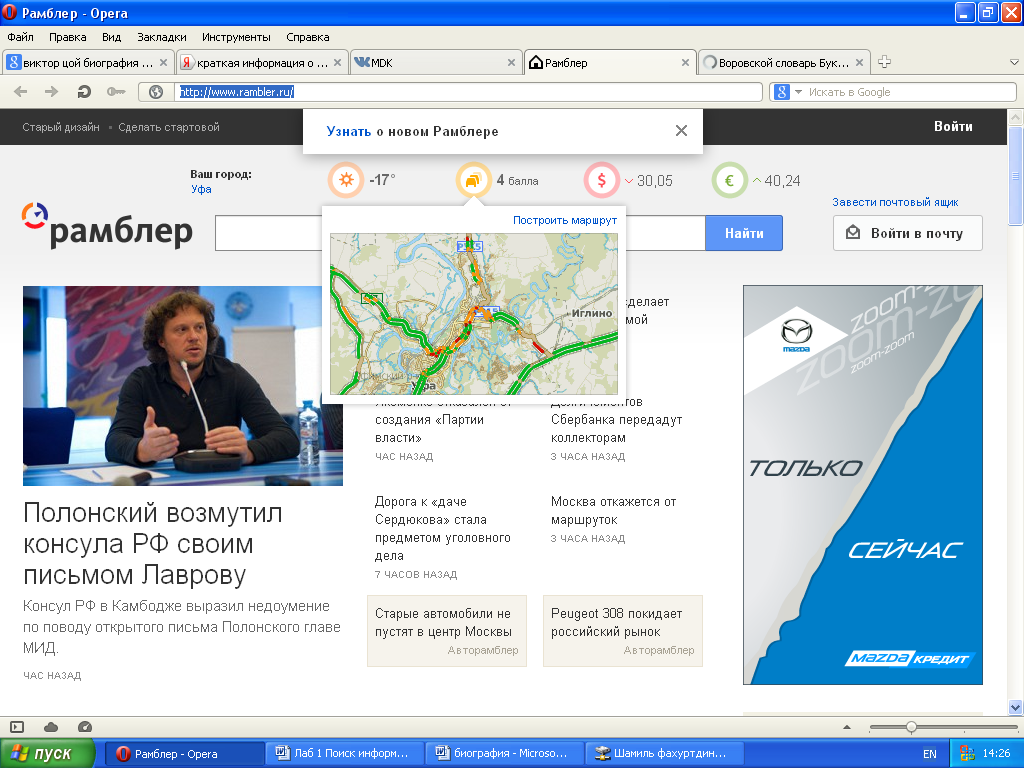Toggle the Opera panel icon in status bar
The image size is (1024, 768).
tap(17, 727)
